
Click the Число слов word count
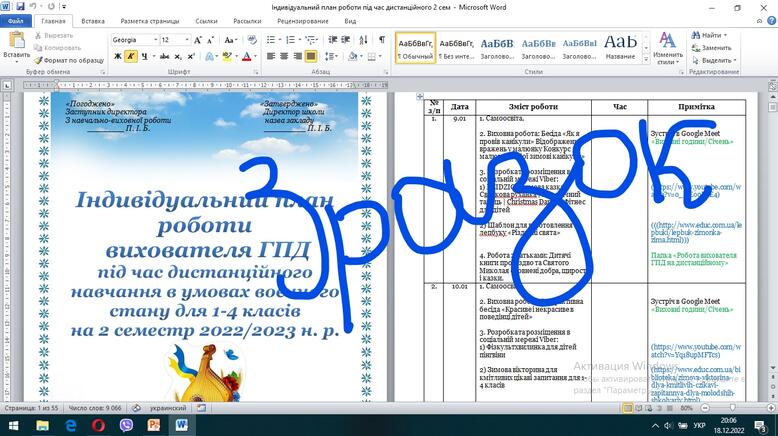(x=95, y=408)
